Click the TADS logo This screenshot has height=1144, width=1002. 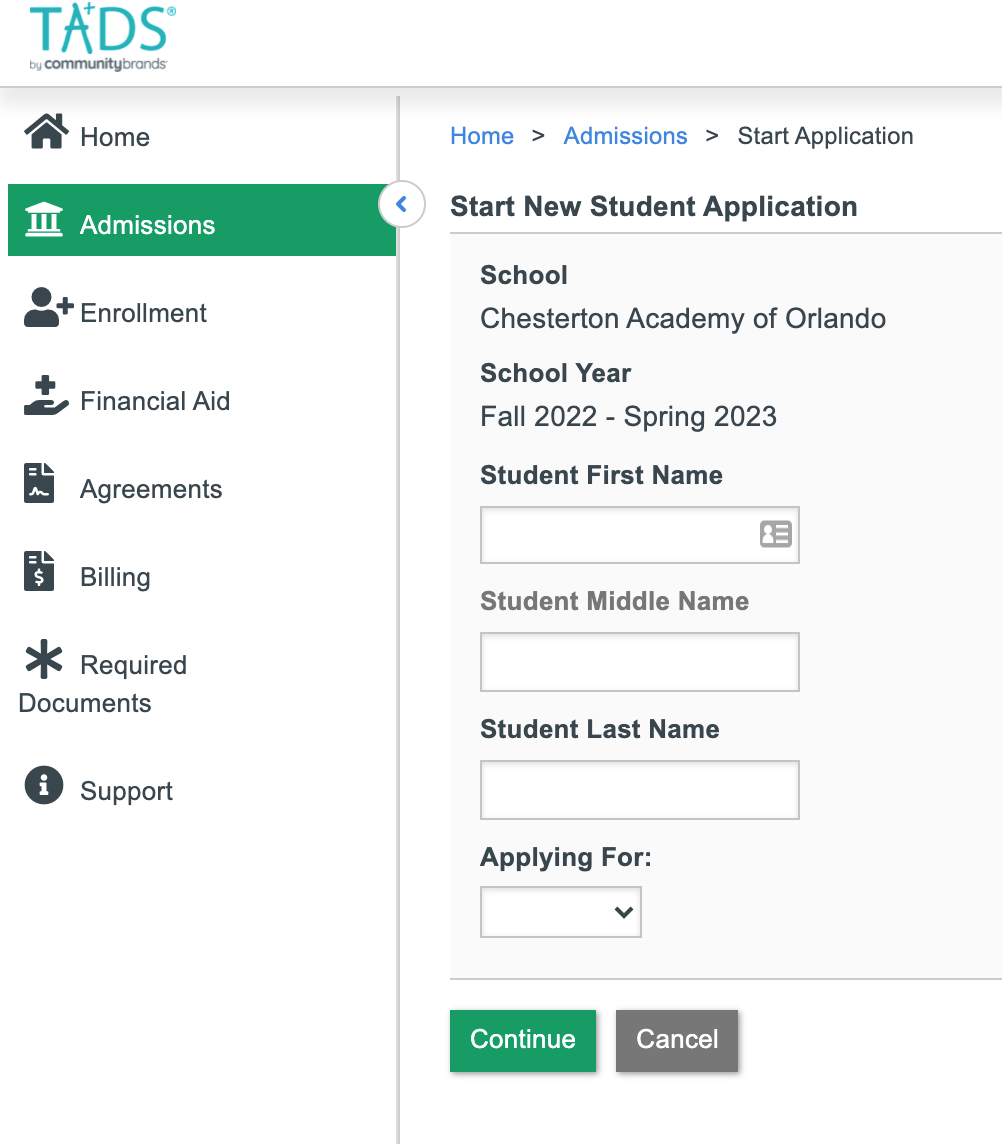[x=102, y=37]
